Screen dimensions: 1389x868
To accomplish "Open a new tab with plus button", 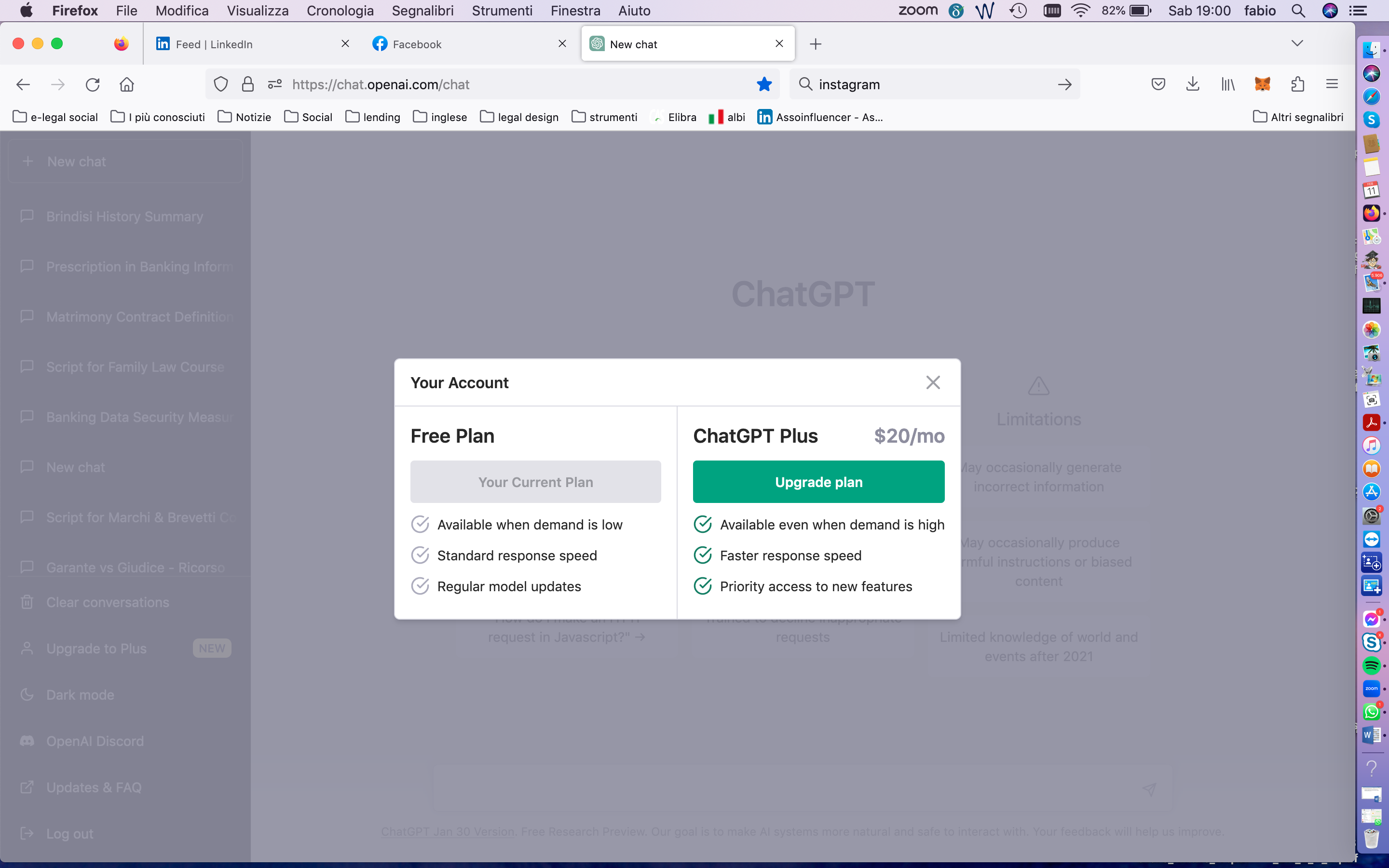I will pyautogui.click(x=816, y=44).
